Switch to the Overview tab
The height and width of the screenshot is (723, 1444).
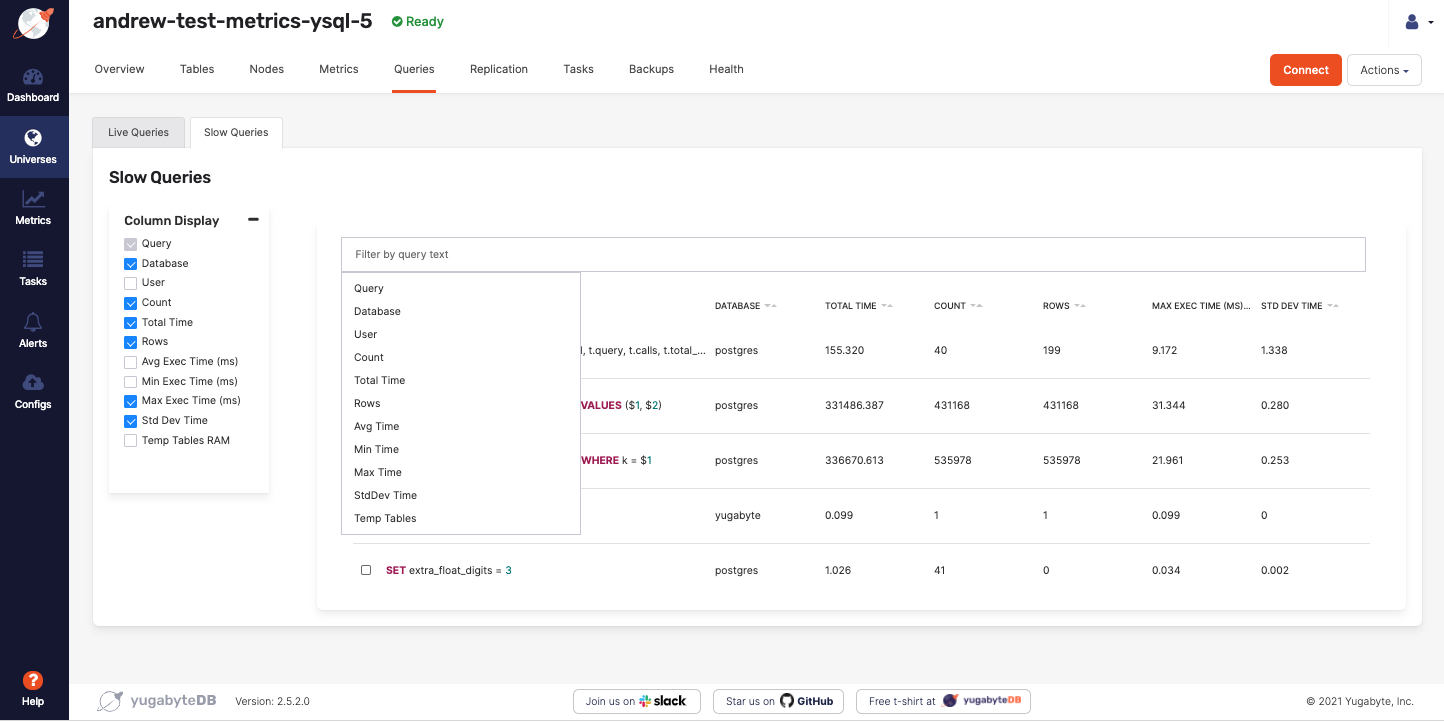[119, 69]
